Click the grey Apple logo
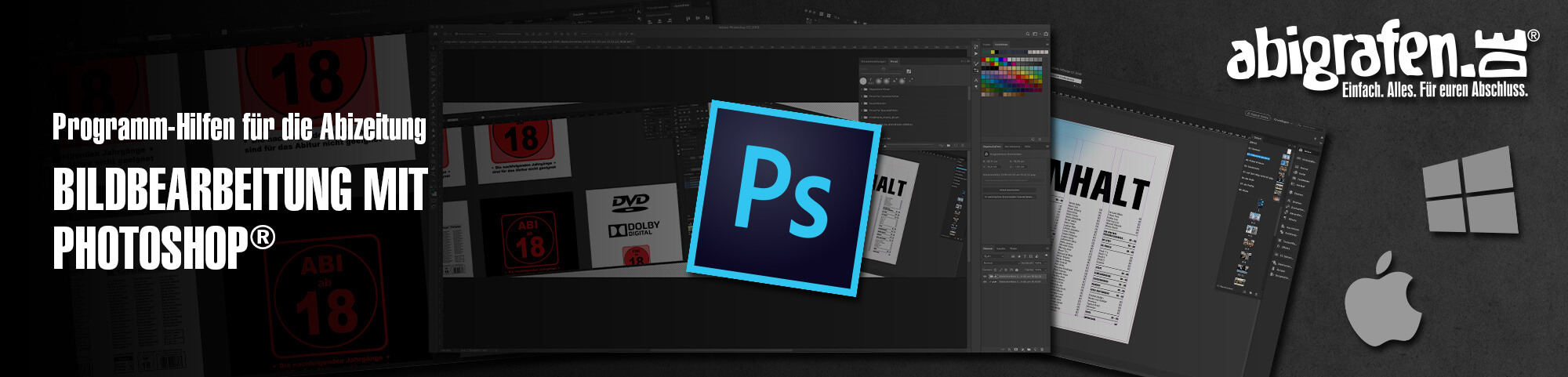The image size is (1568, 377). (x=1383, y=299)
